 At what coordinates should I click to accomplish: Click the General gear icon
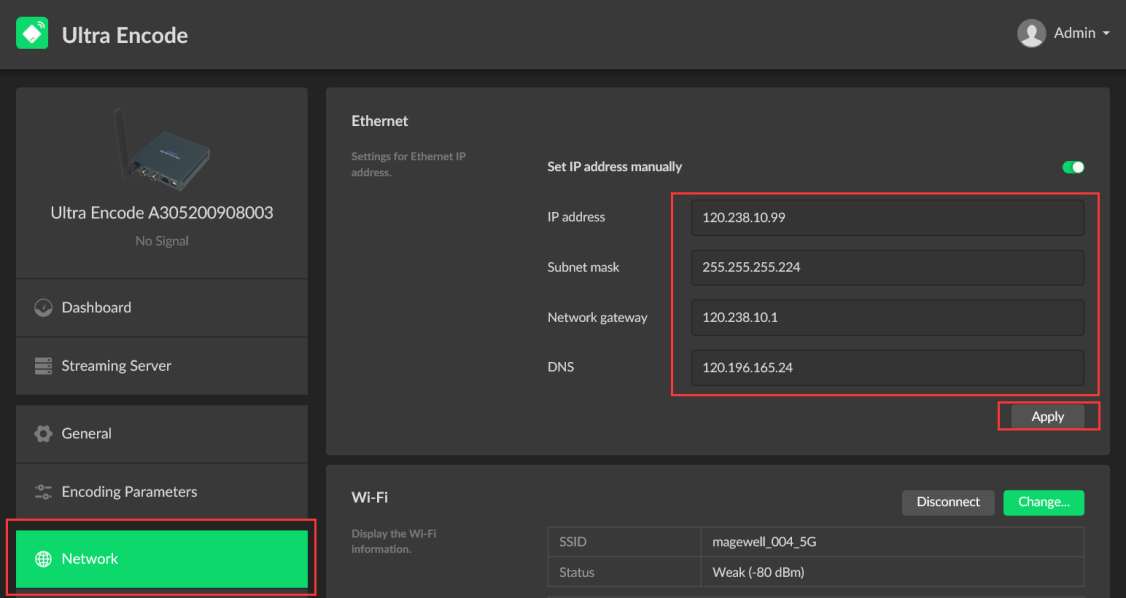pos(43,434)
